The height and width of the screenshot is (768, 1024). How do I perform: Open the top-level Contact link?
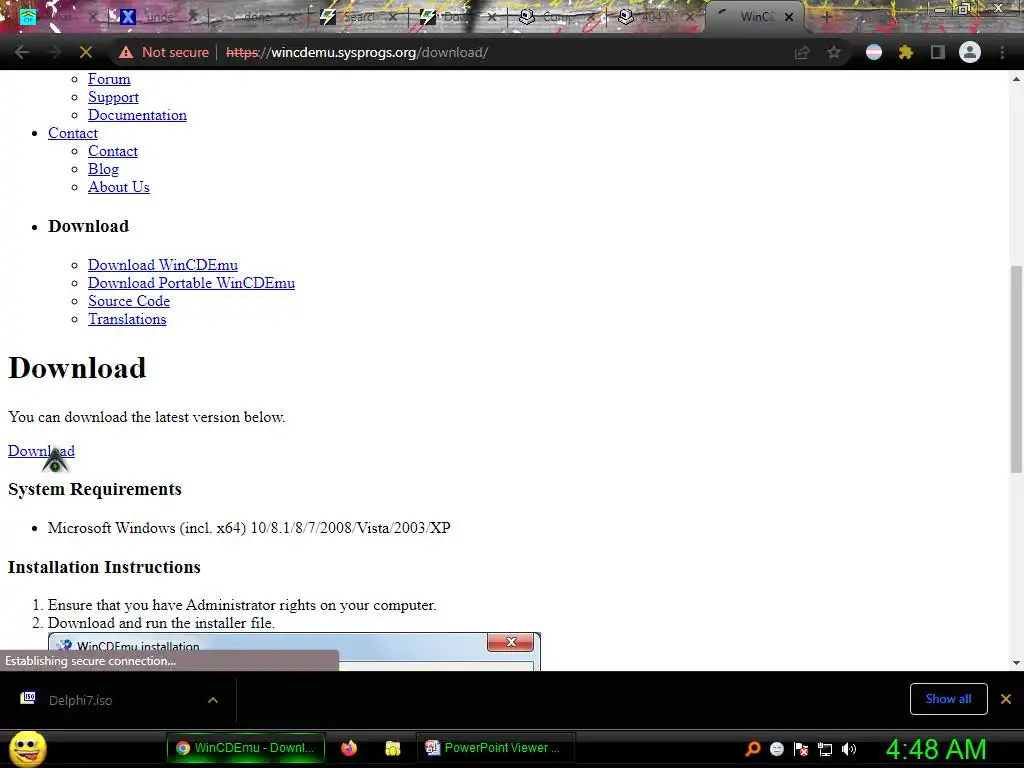click(72, 133)
